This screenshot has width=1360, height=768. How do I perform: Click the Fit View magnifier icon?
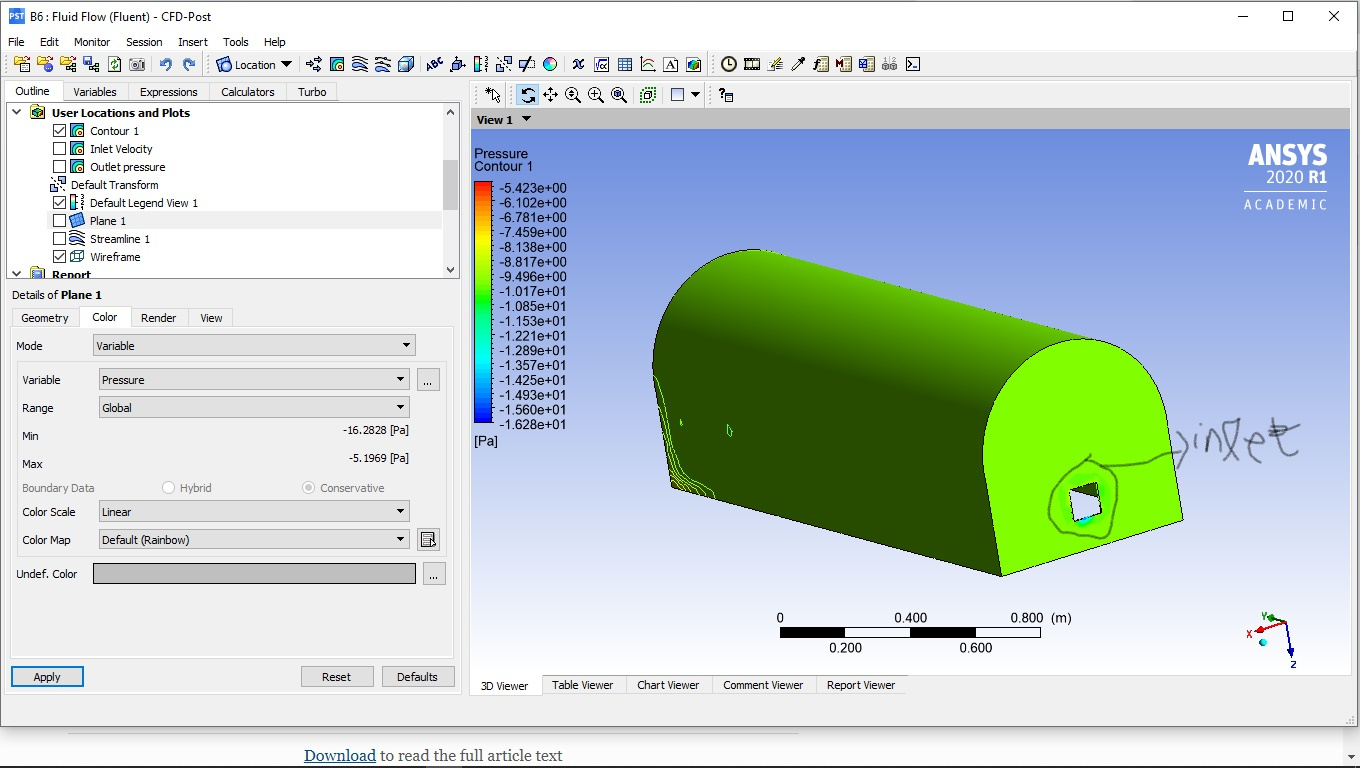(619, 95)
